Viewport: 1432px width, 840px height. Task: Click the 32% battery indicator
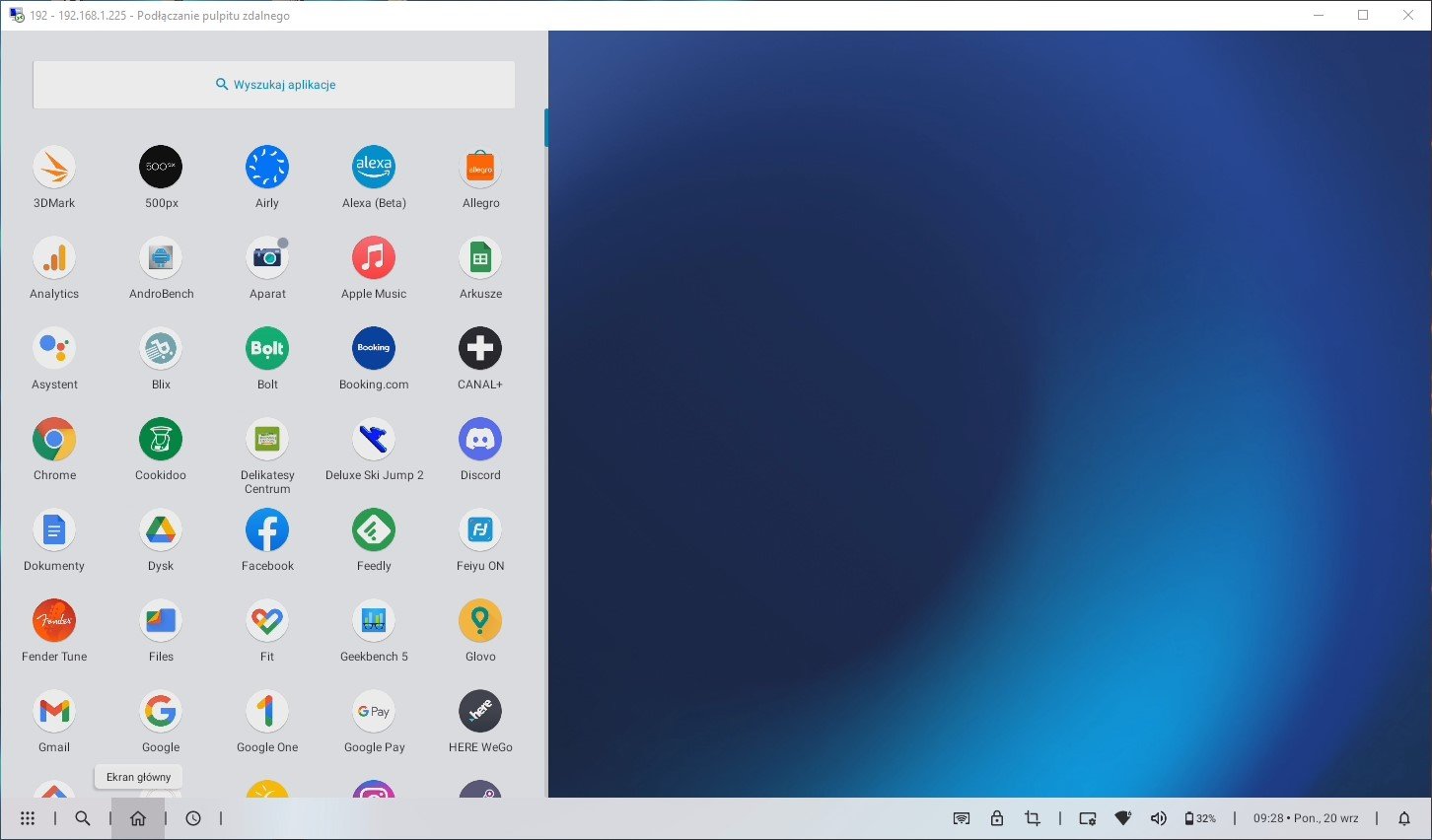coord(1200,818)
